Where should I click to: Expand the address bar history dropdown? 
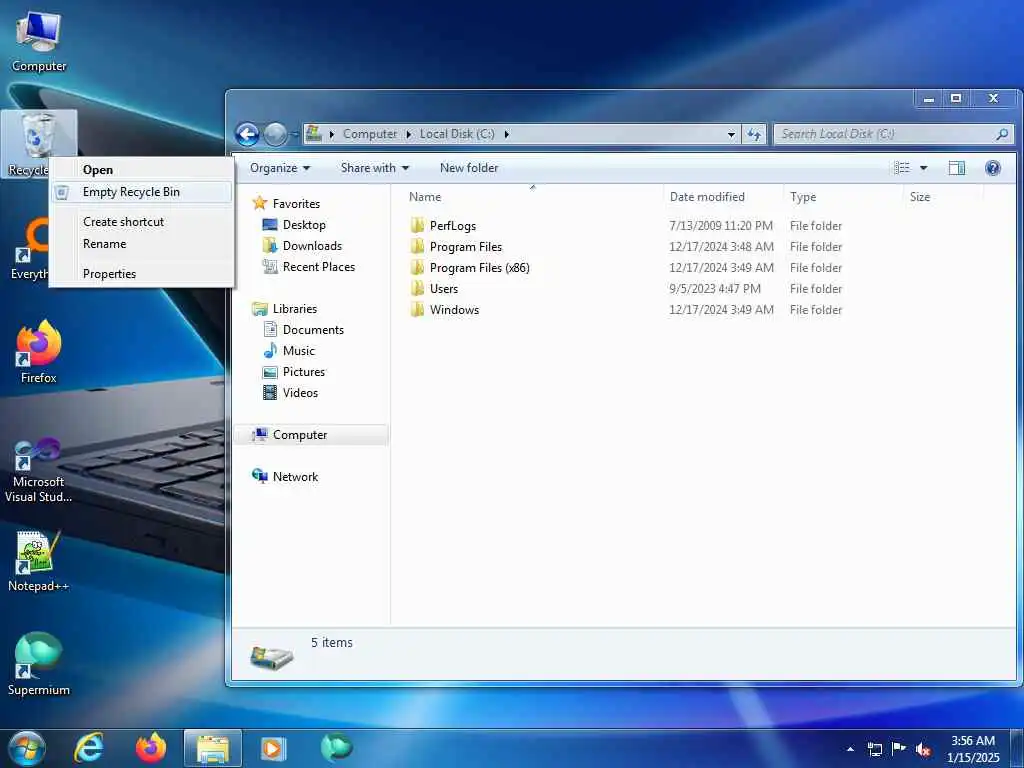click(731, 135)
